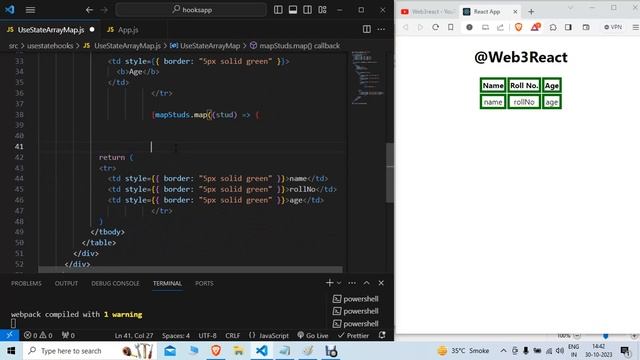Open the PROBLEMS panel tab
Screen dimensions: 640x360
click(x=26, y=283)
